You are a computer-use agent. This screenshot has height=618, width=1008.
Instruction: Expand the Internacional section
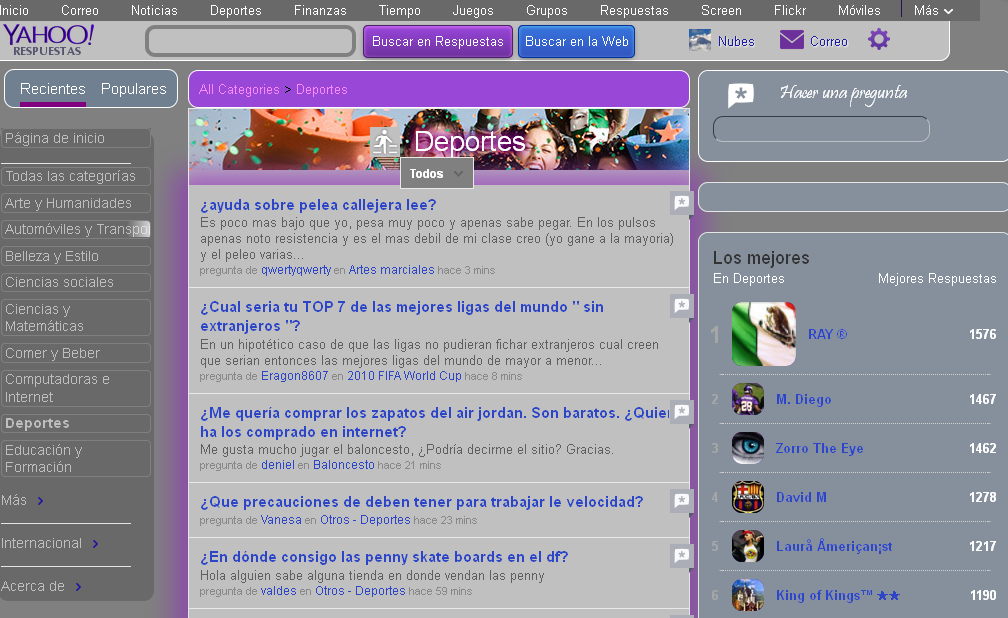(50, 543)
